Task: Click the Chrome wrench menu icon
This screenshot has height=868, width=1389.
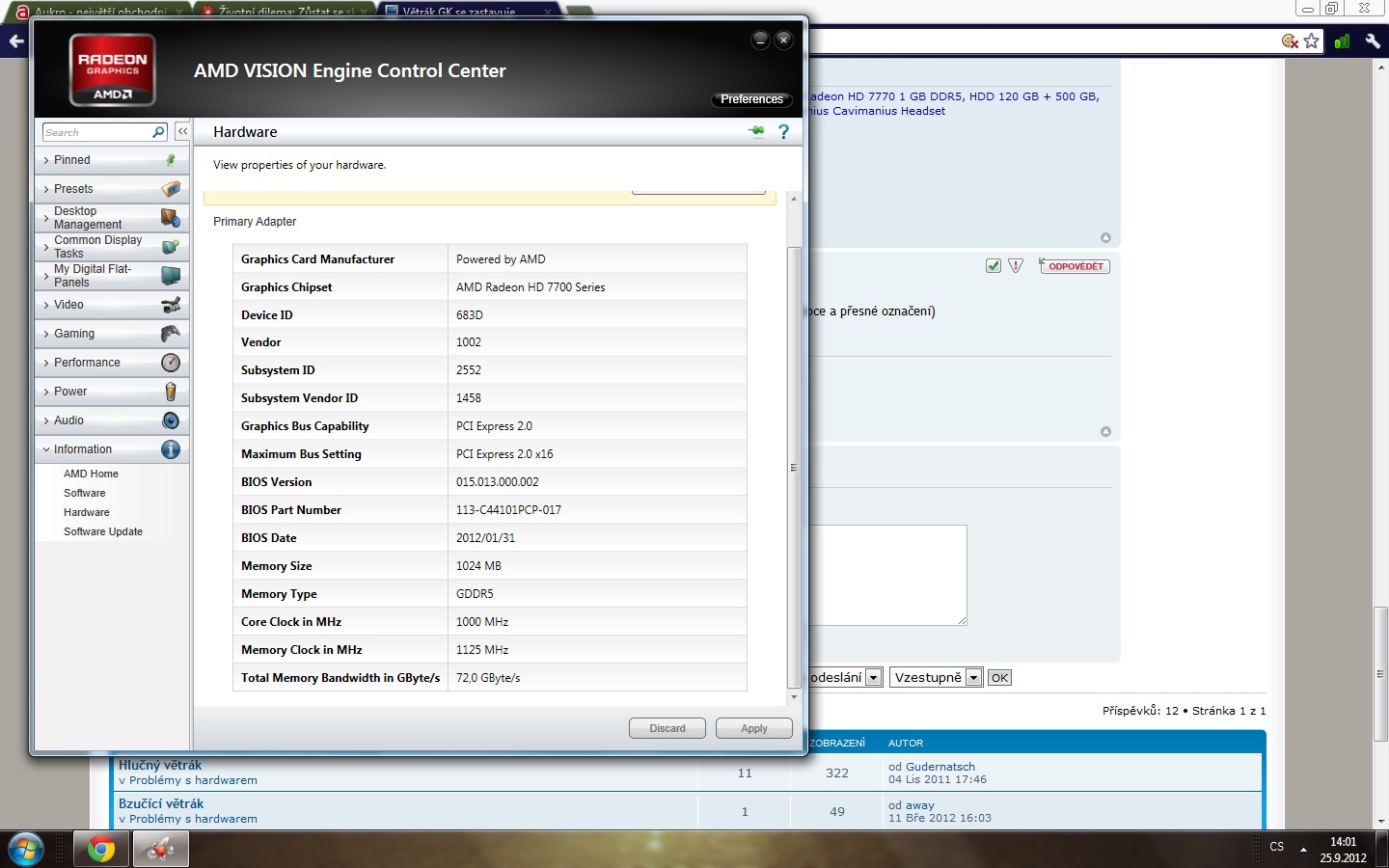Action: 1373,41
